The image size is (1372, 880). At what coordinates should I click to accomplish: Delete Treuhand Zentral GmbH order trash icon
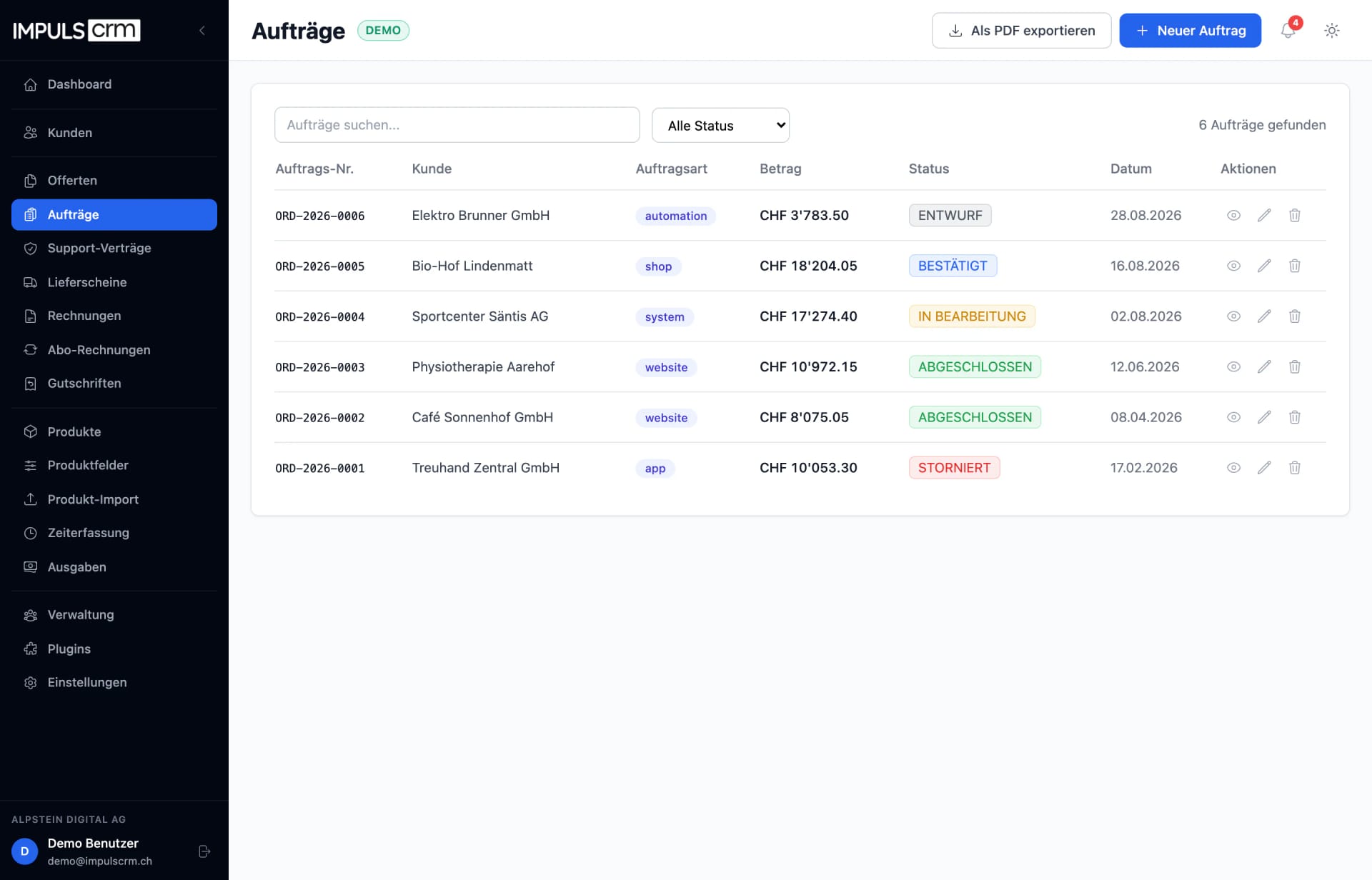pos(1294,468)
